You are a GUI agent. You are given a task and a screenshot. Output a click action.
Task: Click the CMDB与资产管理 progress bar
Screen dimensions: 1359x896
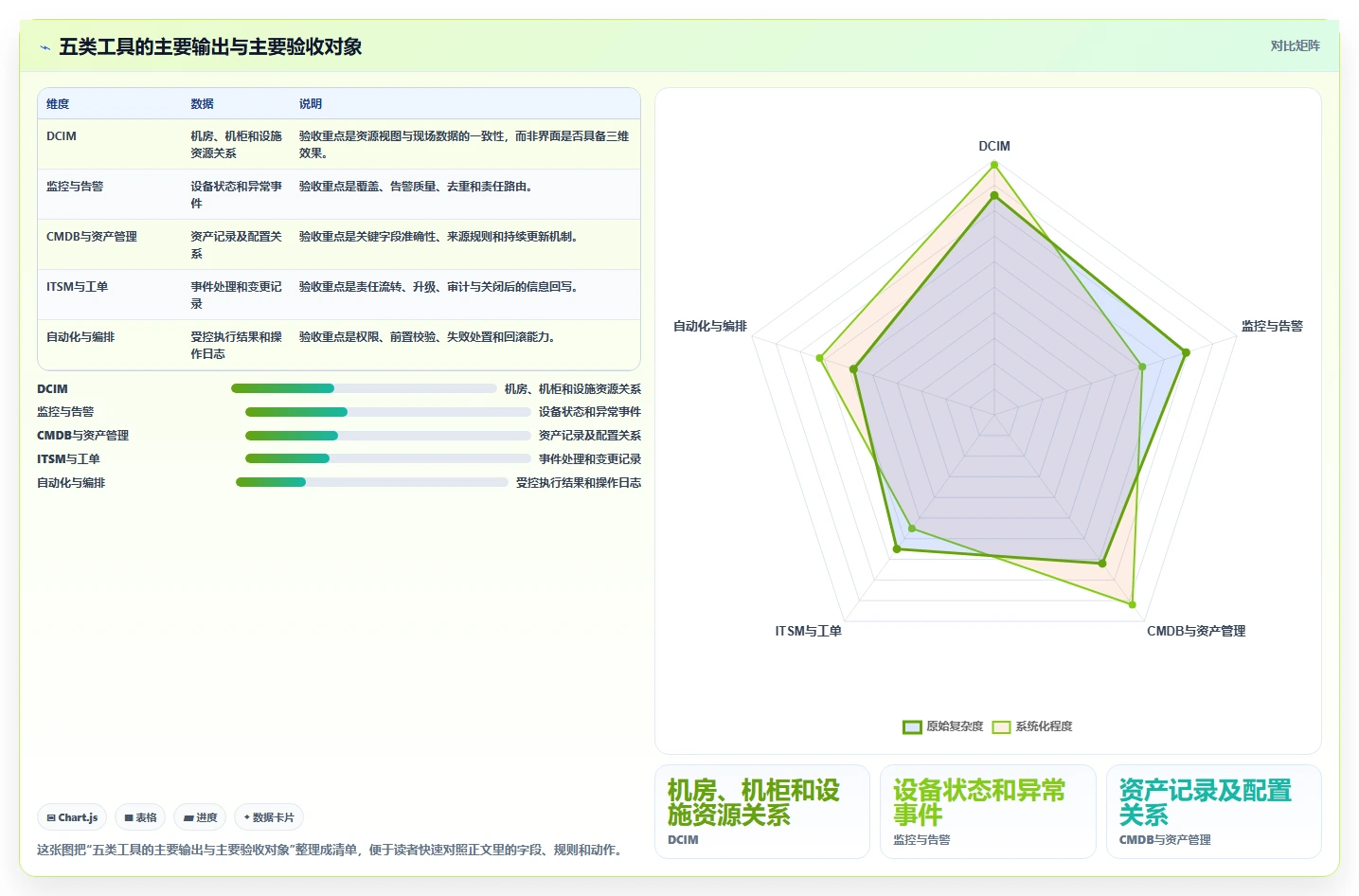coord(388,436)
